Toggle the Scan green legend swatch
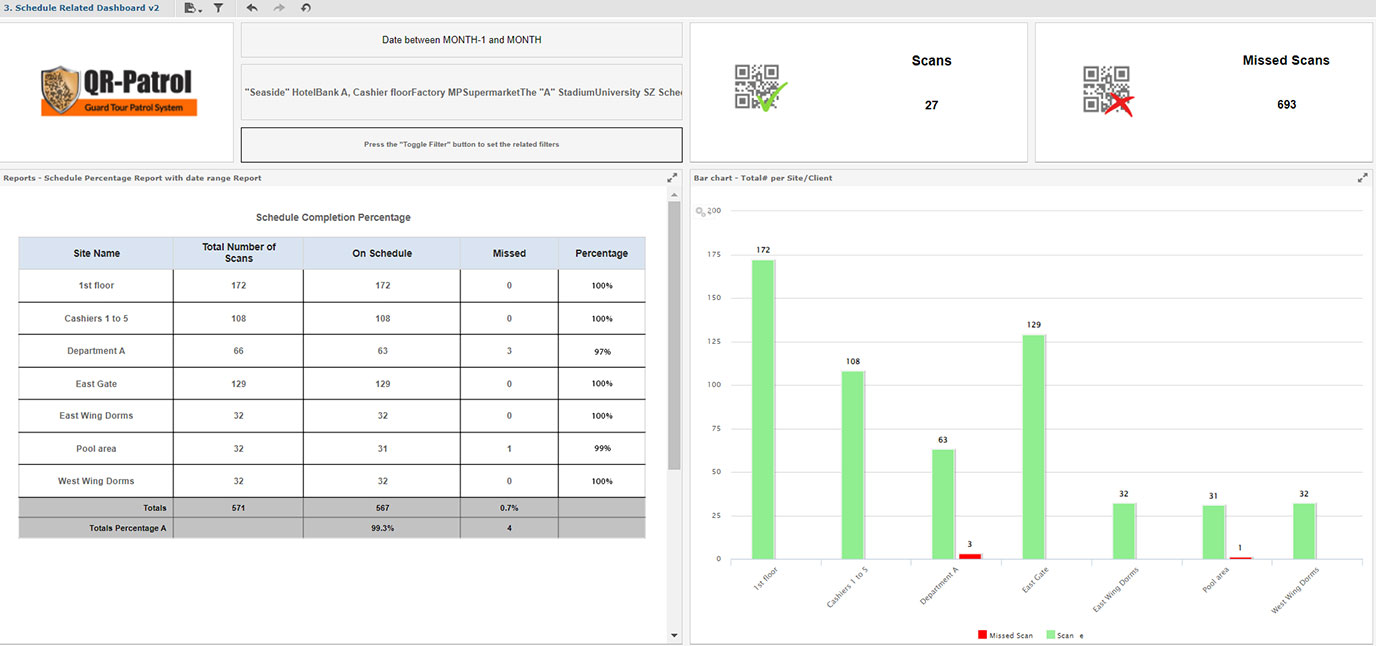The height and width of the screenshot is (646, 1376). (1050, 635)
